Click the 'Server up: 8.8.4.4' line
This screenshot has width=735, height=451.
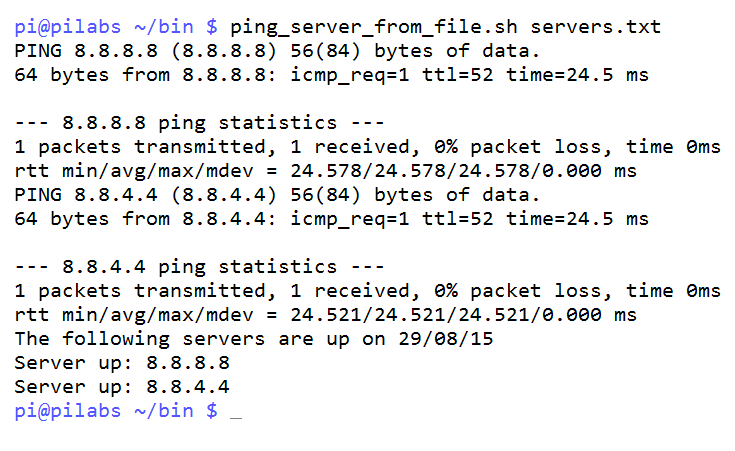[122, 386]
